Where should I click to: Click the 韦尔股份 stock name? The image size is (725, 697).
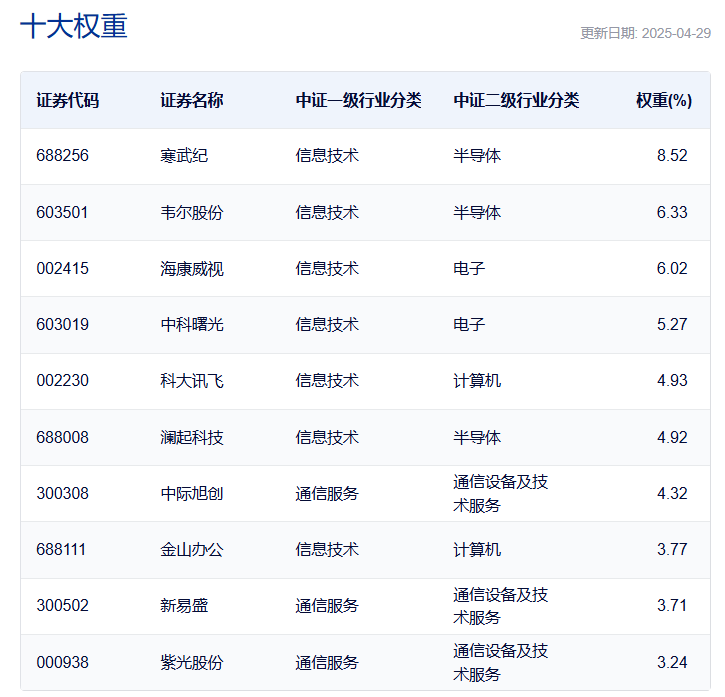(192, 212)
